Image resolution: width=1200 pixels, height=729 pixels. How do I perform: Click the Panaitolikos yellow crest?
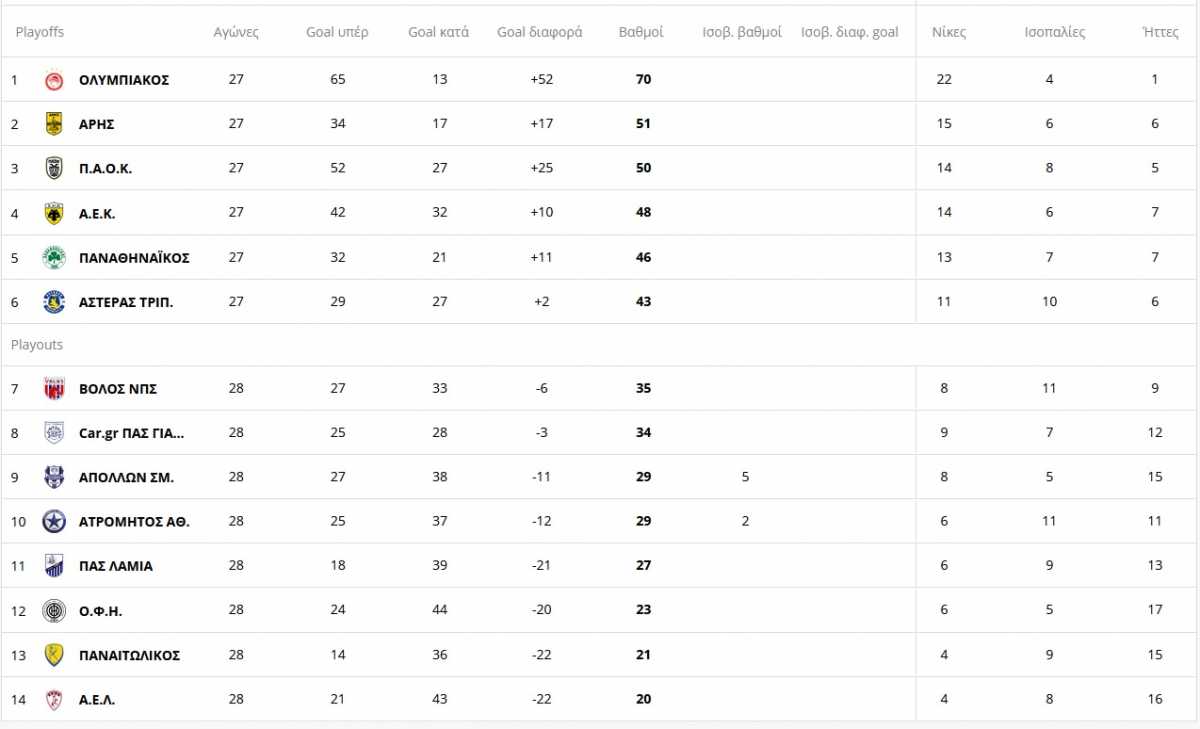(54, 655)
